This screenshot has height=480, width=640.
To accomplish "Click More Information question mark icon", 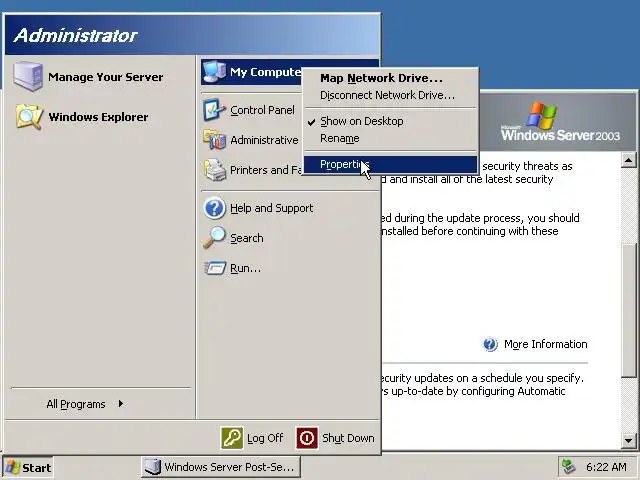I will click(x=490, y=344).
